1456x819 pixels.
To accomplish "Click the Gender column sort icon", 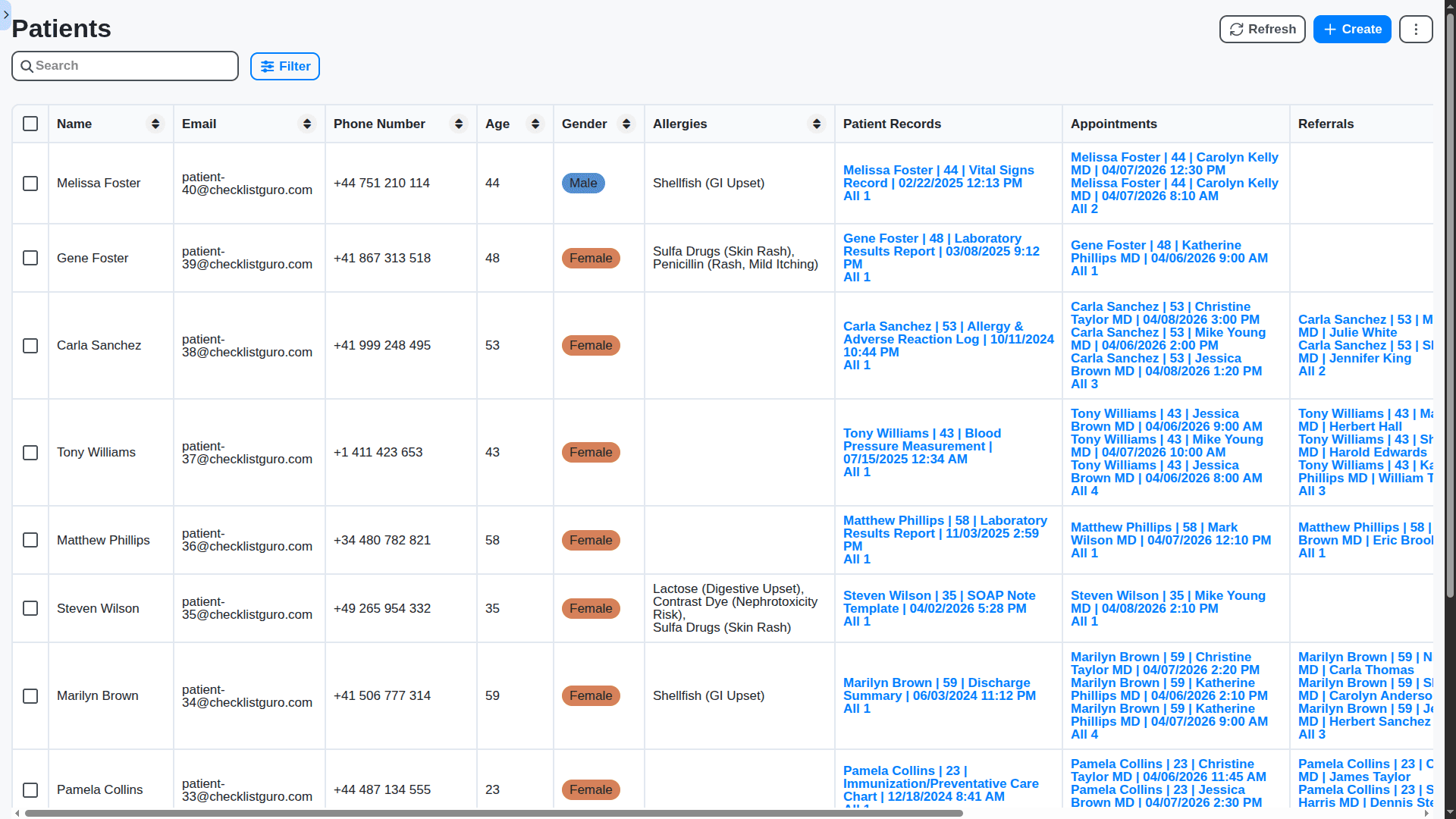I will (626, 124).
